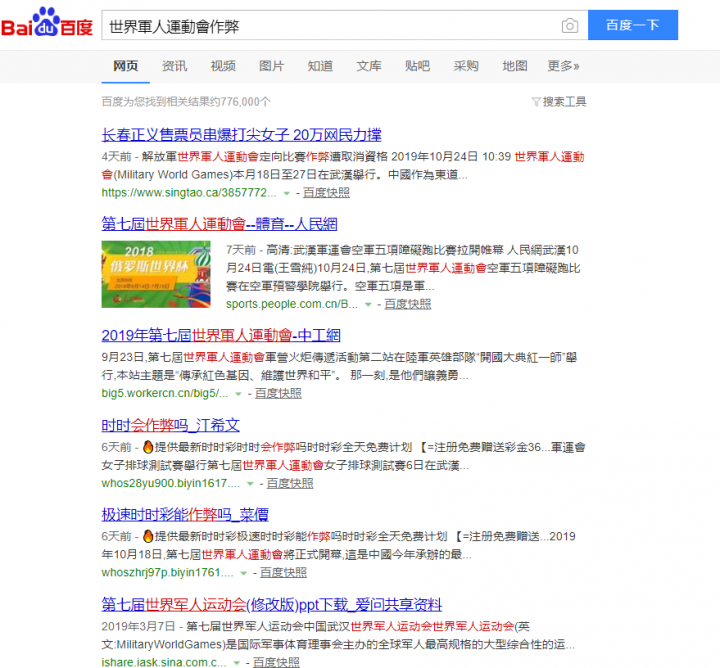This screenshot has height=668, width=720.
Task: Open result 长春正义售票员串爆打尖女子
Action: pyautogui.click(x=241, y=135)
